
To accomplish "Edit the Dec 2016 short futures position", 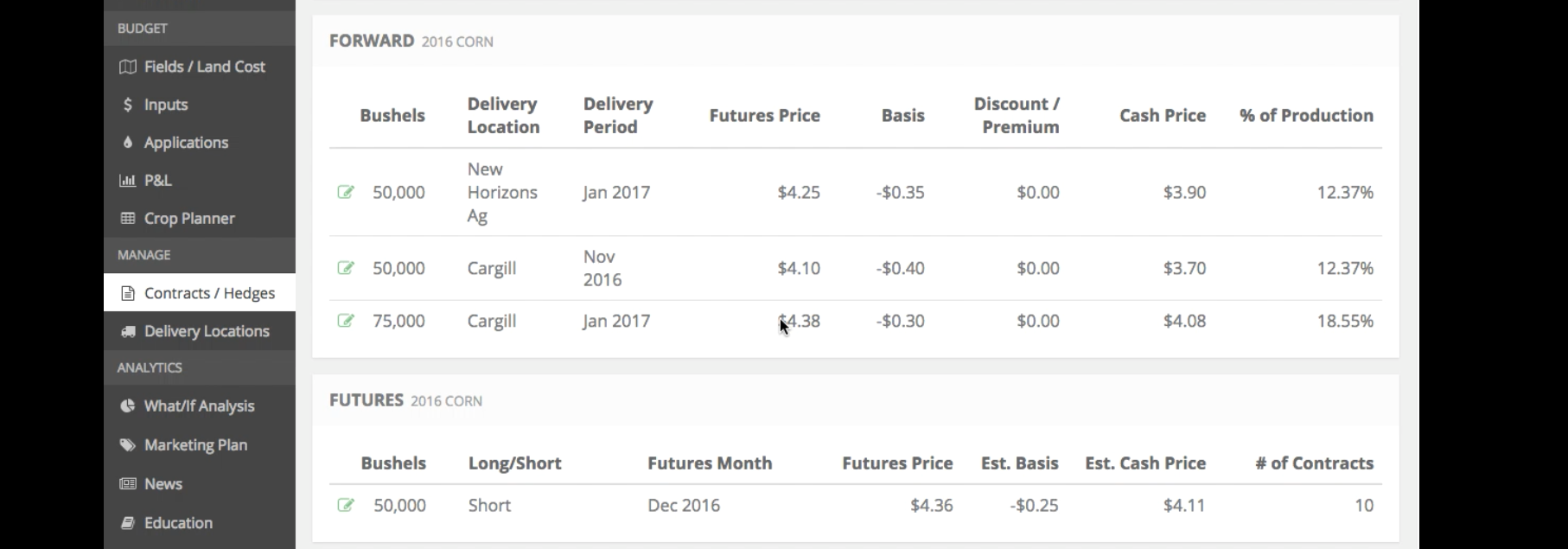I will coord(346,505).
